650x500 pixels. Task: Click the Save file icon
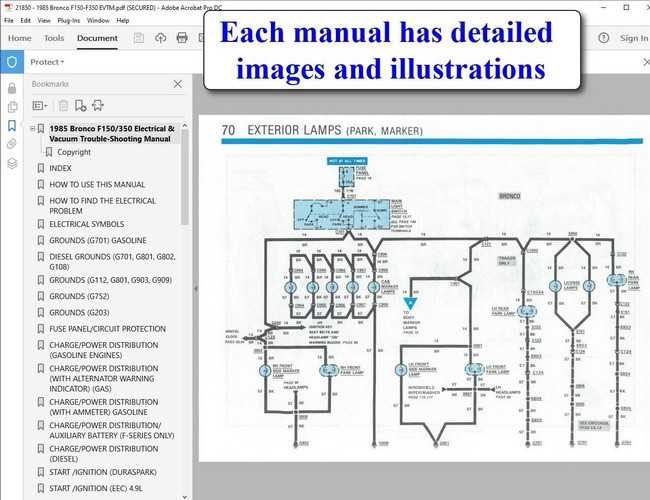point(139,38)
